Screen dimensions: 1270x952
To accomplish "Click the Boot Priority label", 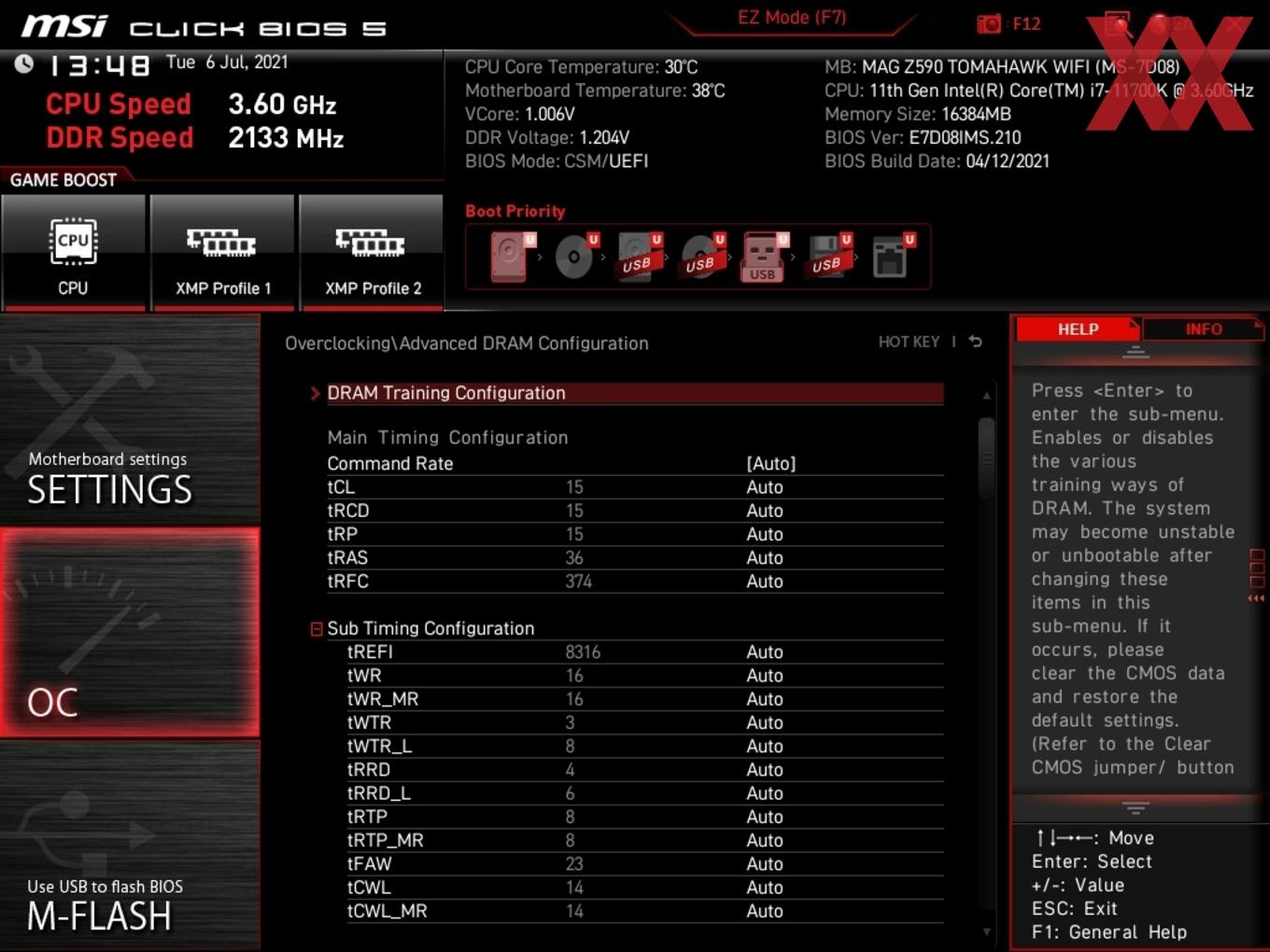I will (515, 211).
